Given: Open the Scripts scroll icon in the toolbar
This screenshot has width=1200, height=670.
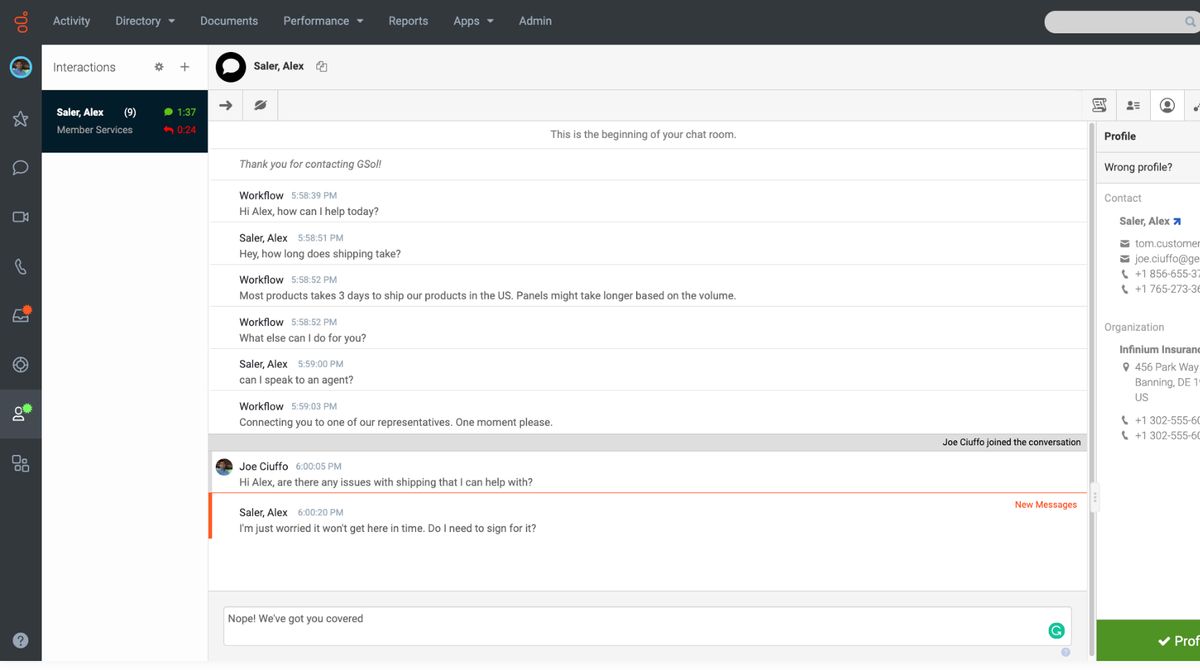Looking at the screenshot, I should 1099,105.
